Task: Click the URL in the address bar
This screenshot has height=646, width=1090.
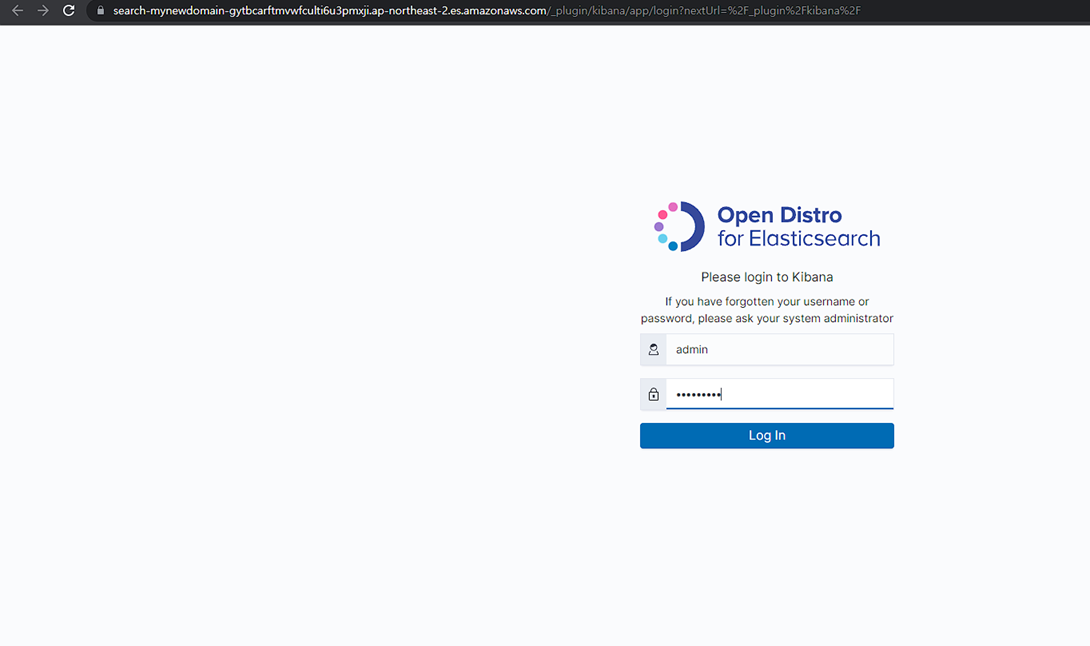Action: [x=487, y=10]
